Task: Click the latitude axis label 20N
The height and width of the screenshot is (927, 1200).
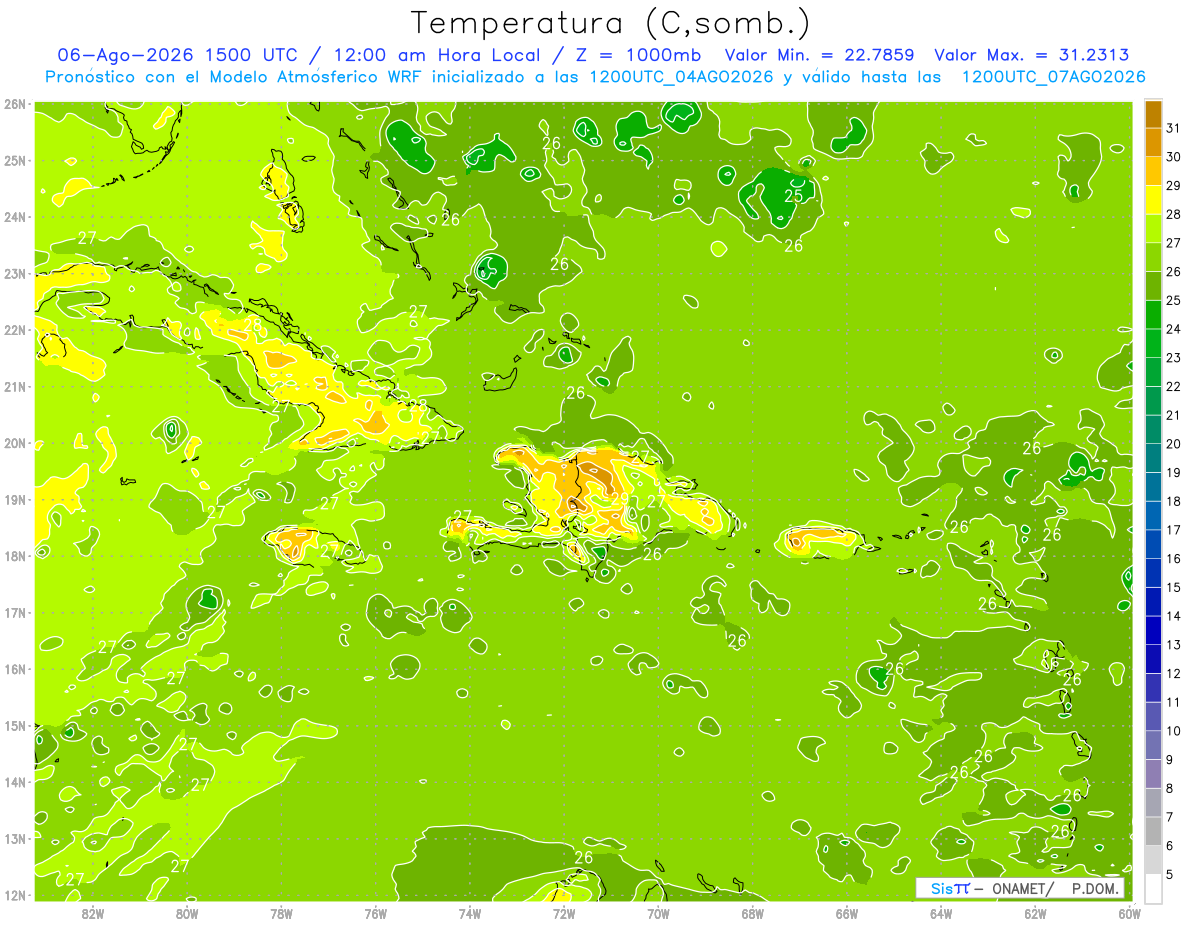Action: 14,443
